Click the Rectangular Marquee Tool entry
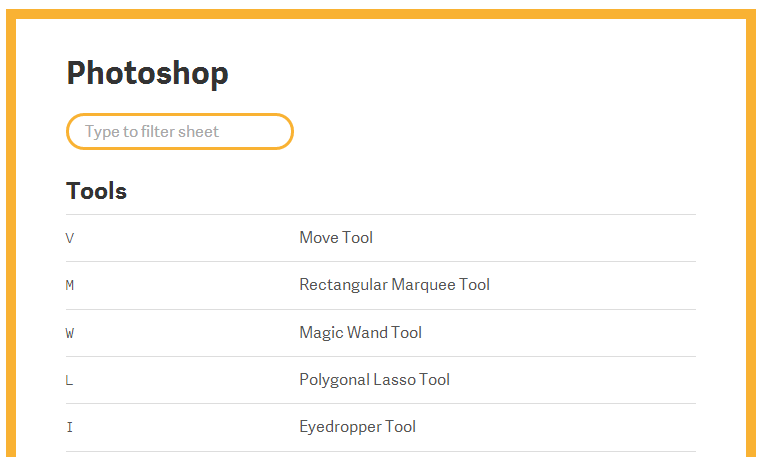This screenshot has height=457, width=762. click(394, 285)
